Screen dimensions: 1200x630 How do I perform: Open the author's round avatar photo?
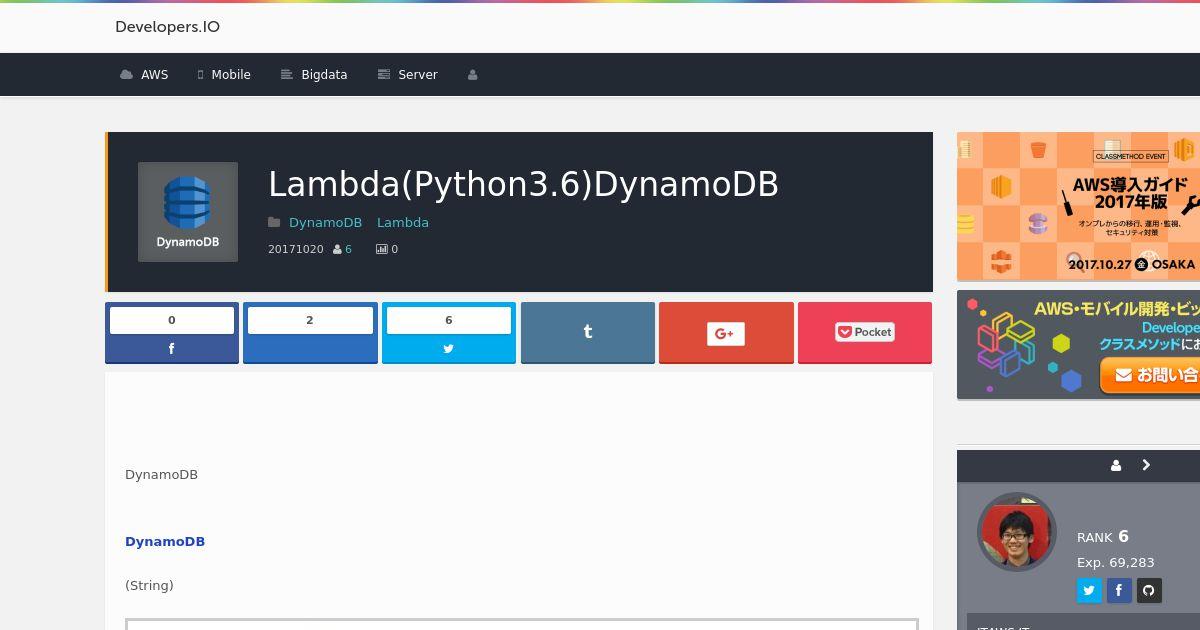pos(1017,532)
